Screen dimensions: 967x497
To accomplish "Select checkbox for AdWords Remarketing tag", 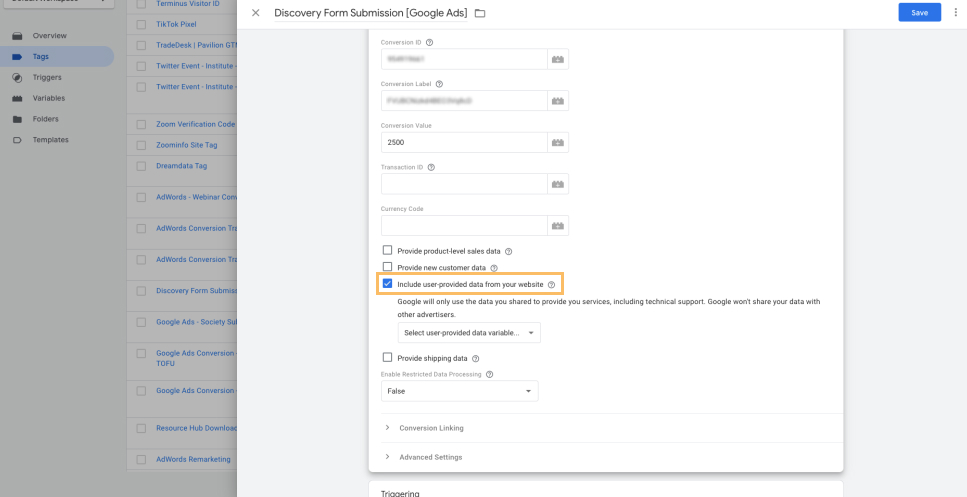I will [x=141, y=459].
